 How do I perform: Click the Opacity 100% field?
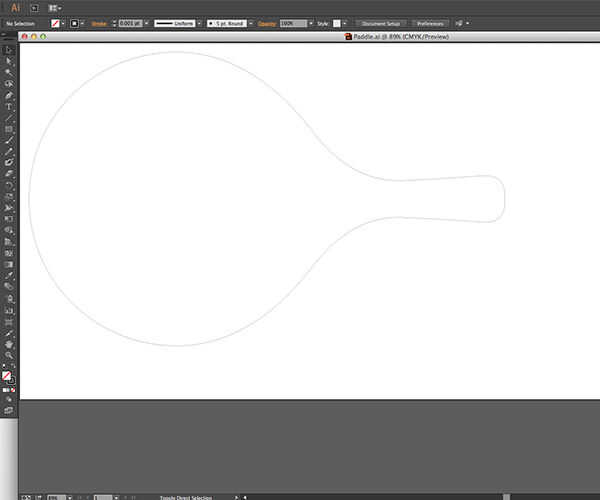pyautogui.click(x=293, y=23)
